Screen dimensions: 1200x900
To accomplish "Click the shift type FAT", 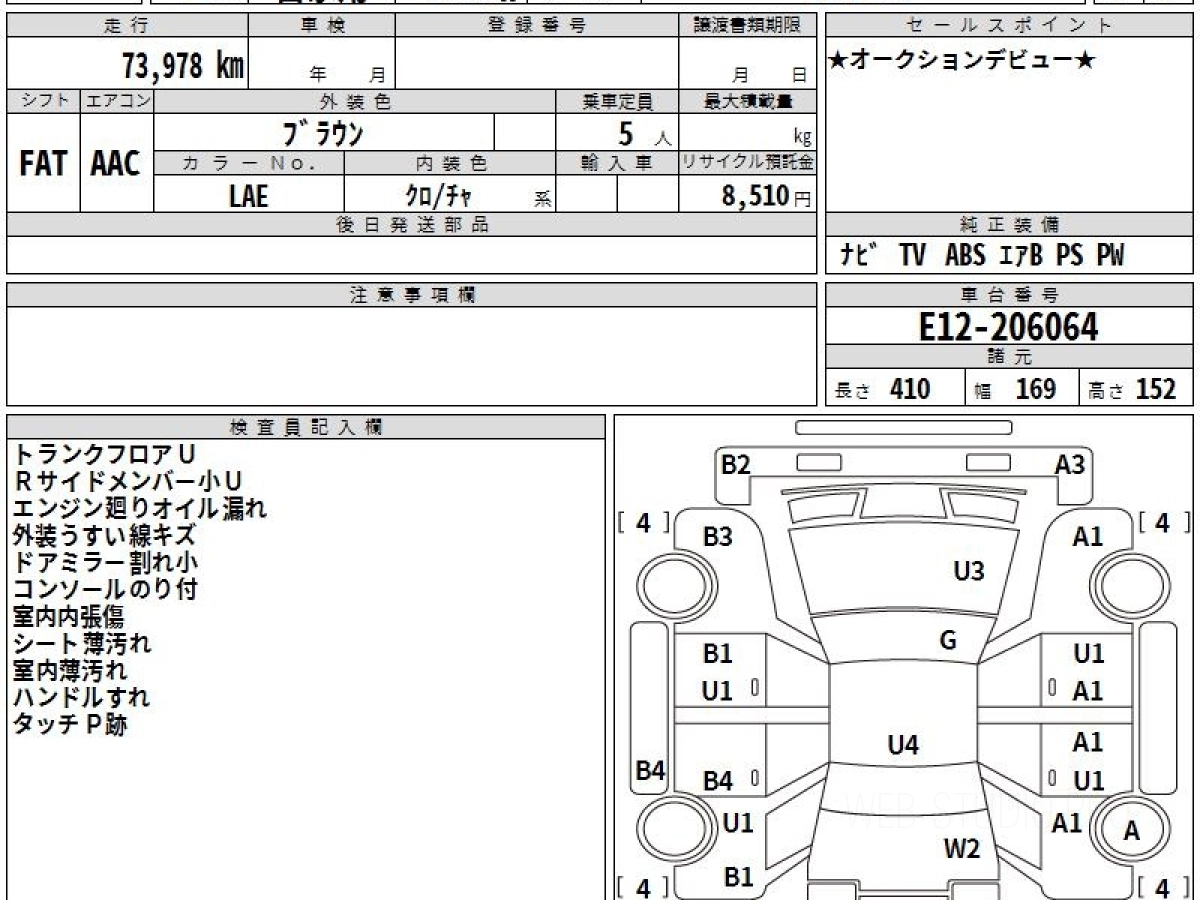I will [43, 164].
